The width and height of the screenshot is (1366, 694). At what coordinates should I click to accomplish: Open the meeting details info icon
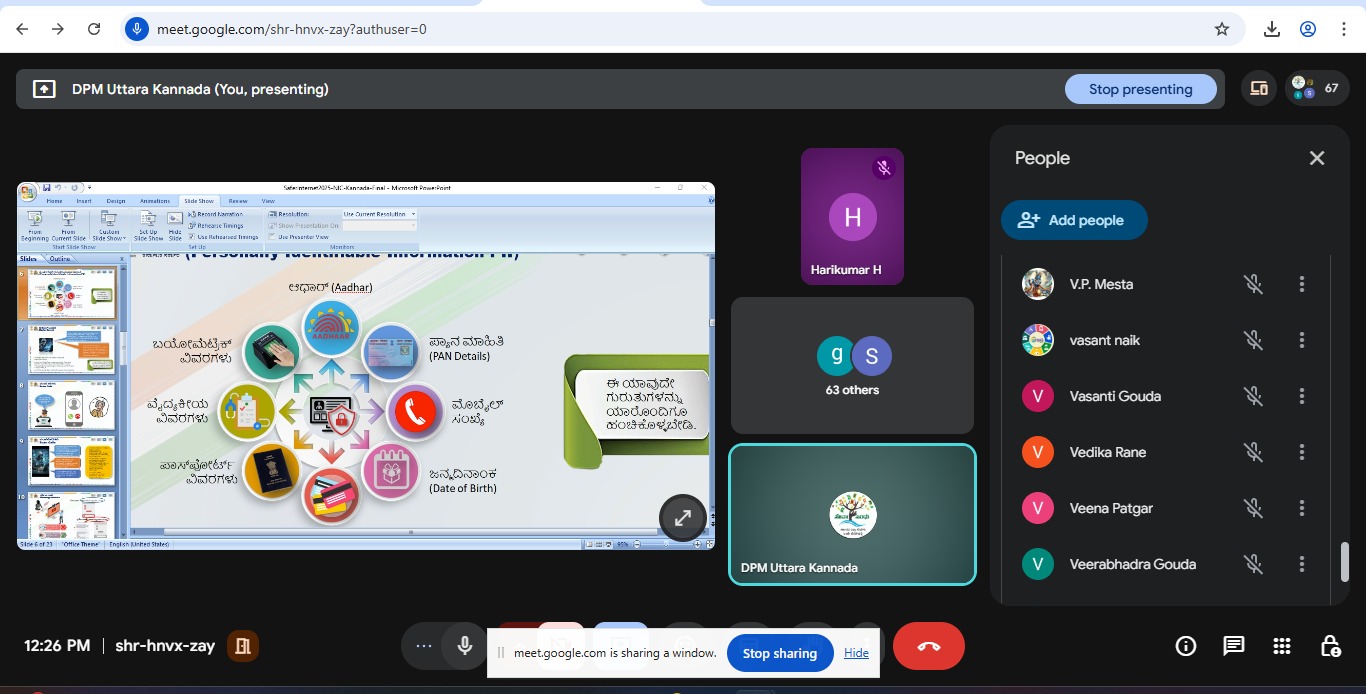(1186, 646)
